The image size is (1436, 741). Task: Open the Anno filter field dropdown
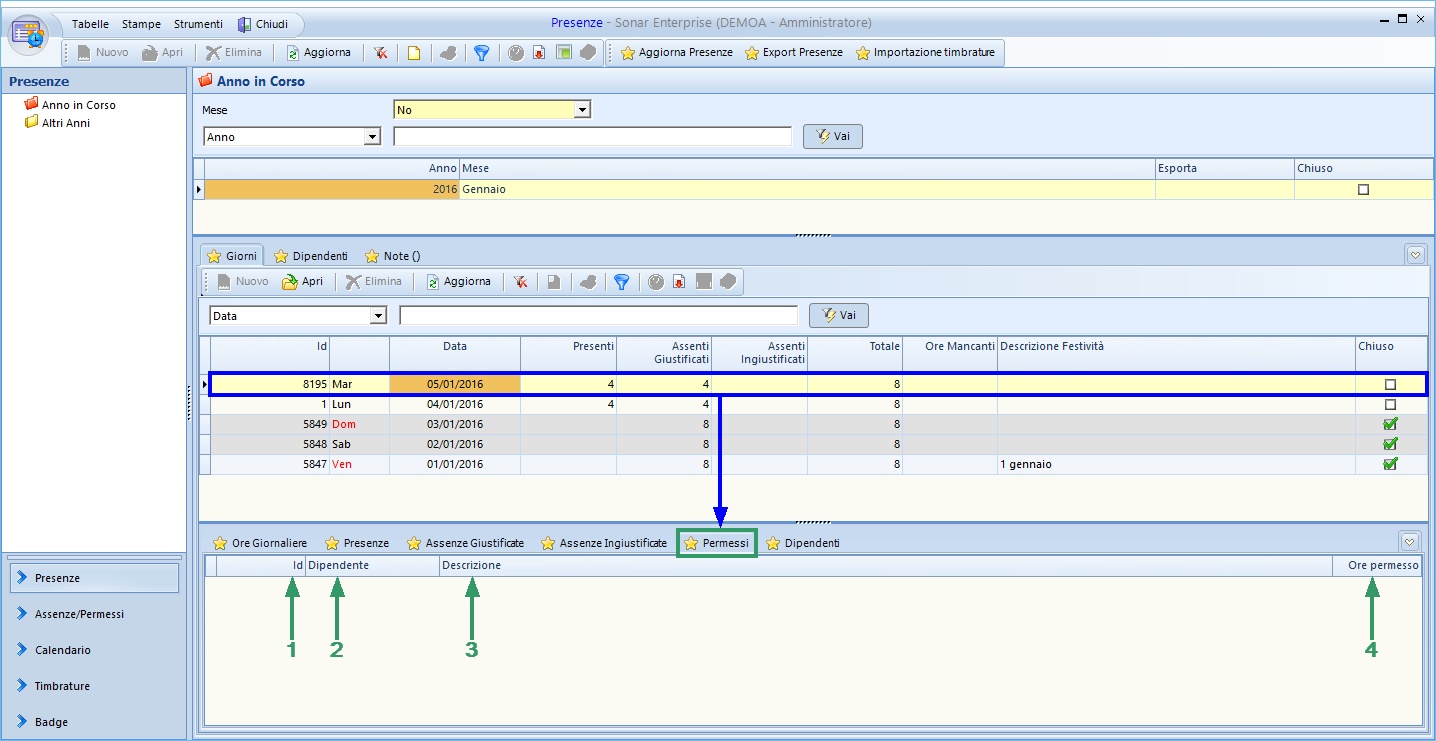(373, 137)
